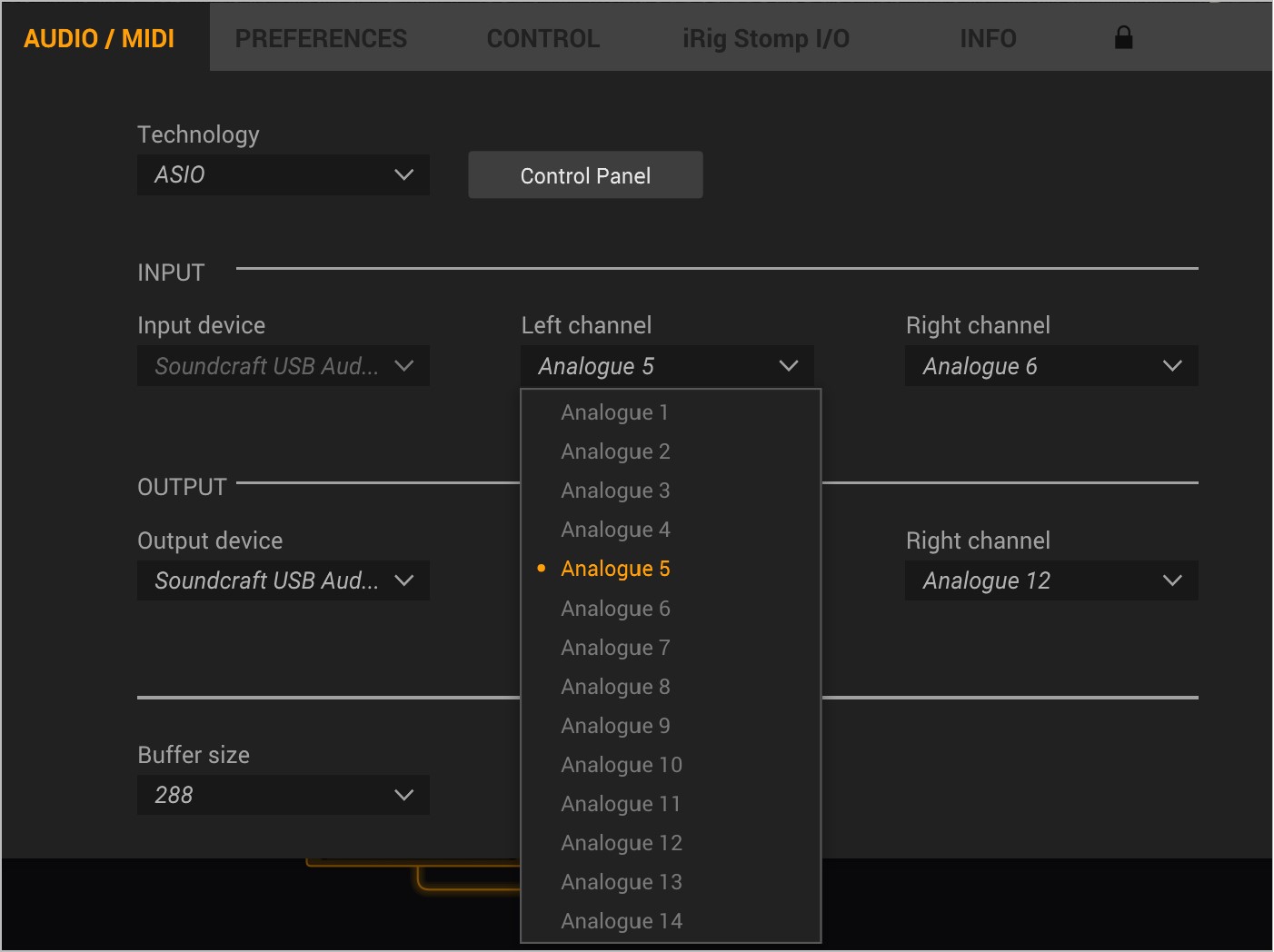This screenshot has height=952, width=1274.
Task: Go to the INFO tab
Action: click(988, 39)
